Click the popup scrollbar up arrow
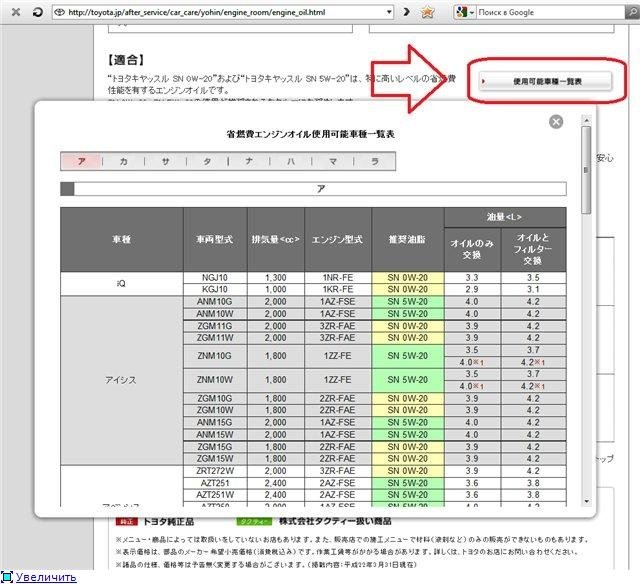This screenshot has height=584, width=640. tap(586, 120)
